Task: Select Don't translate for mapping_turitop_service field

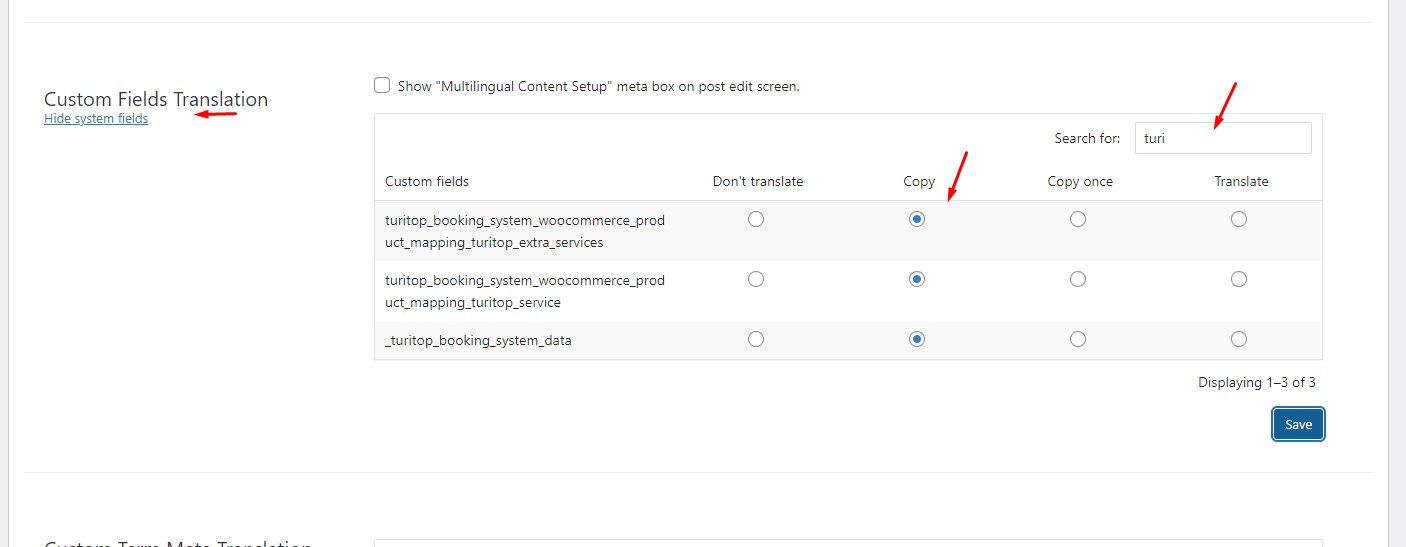Action: tap(756, 280)
